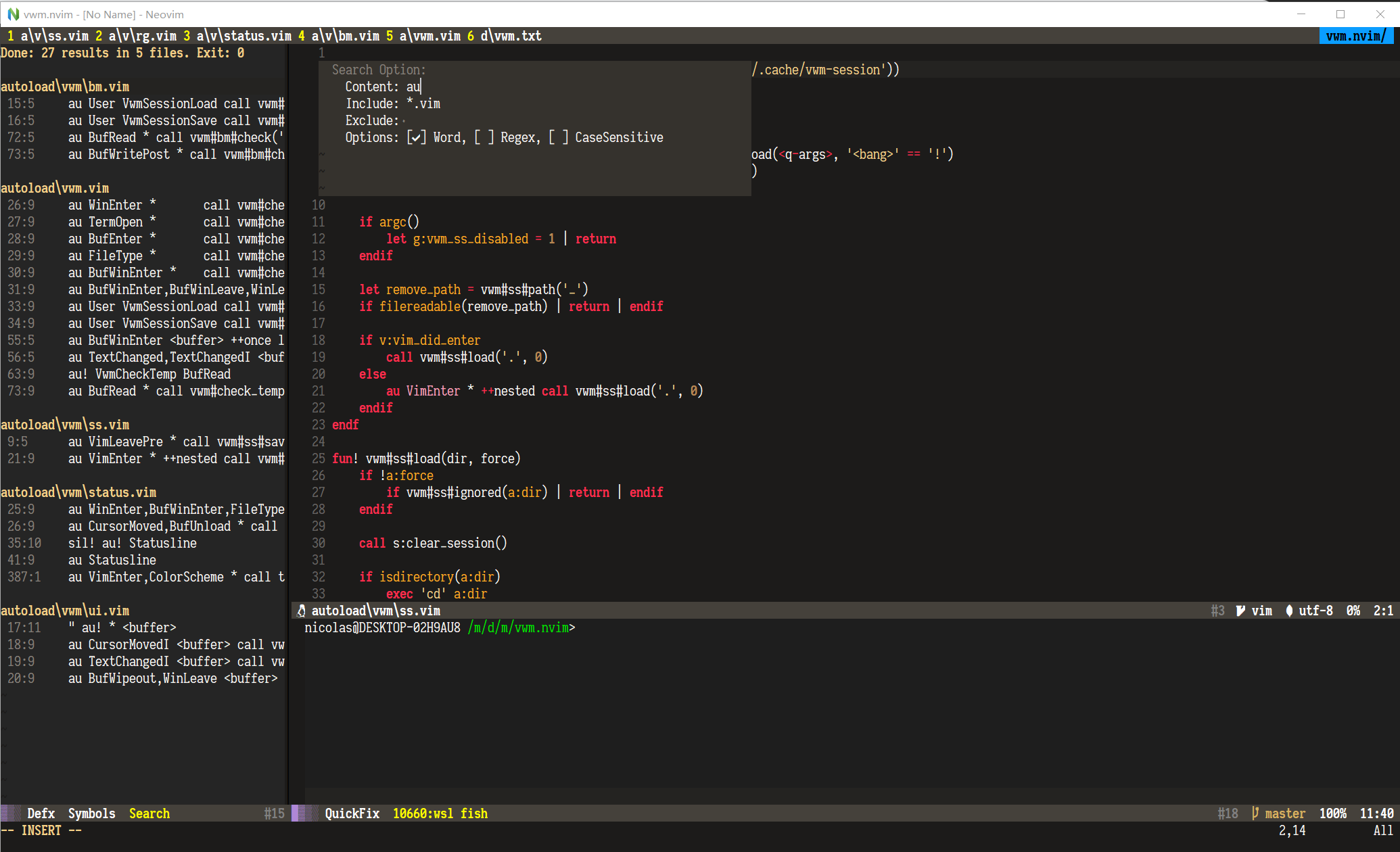1400x852 pixels.
Task: Click the encoding icon before utf-8
Action: [1290, 611]
